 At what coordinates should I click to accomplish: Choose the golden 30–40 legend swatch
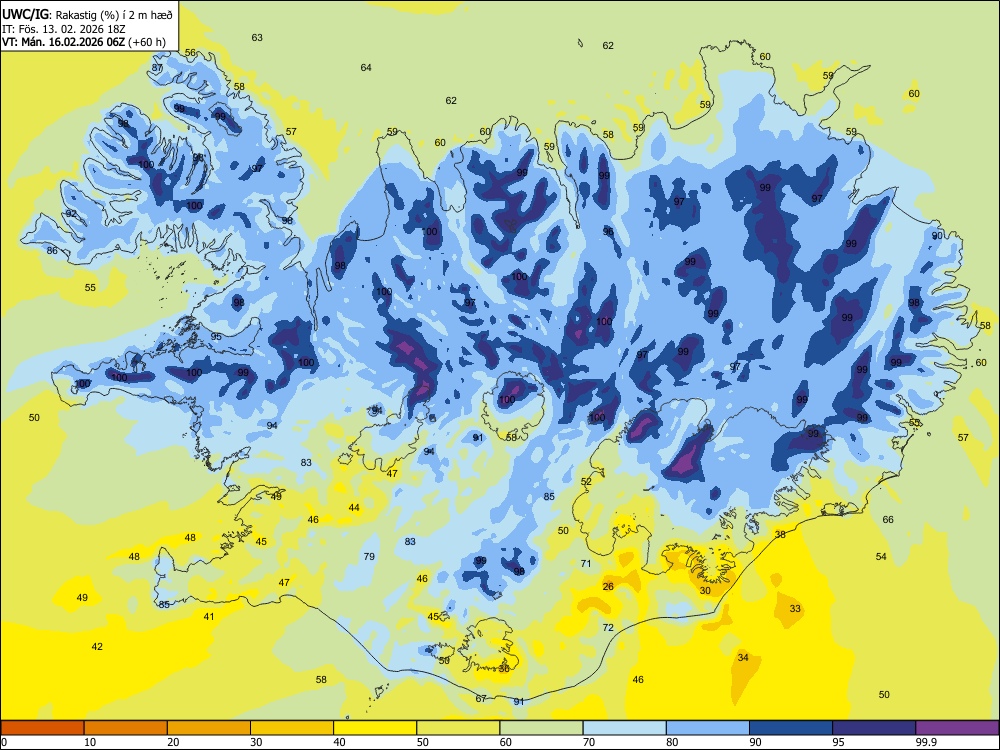click(x=292, y=728)
